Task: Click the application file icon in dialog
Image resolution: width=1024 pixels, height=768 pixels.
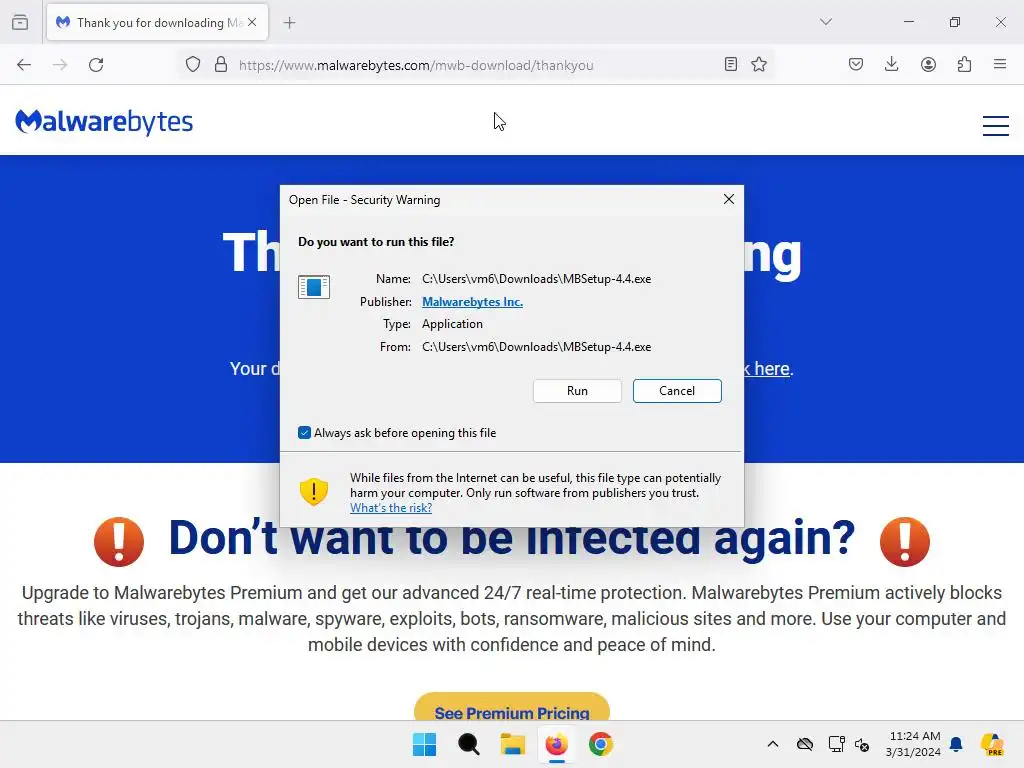Action: (313, 287)
